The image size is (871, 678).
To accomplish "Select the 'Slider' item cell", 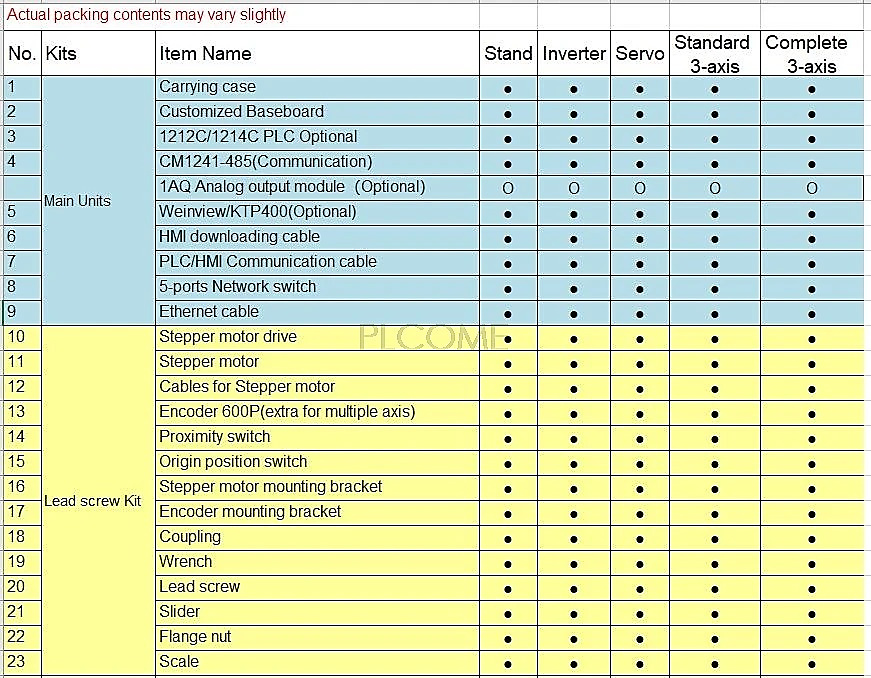I will pos(317,612).
